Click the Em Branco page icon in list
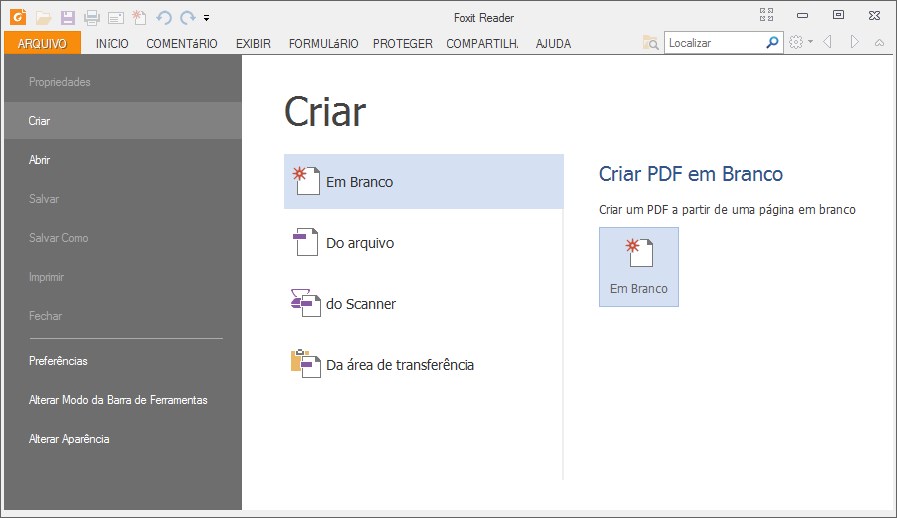 point(306,181)
